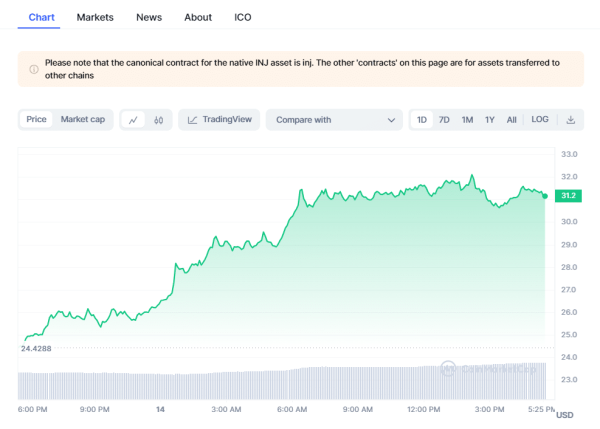Viewport: 600px width, 429px height.
Task: Click the green current price dot
Action: (544, 196)
